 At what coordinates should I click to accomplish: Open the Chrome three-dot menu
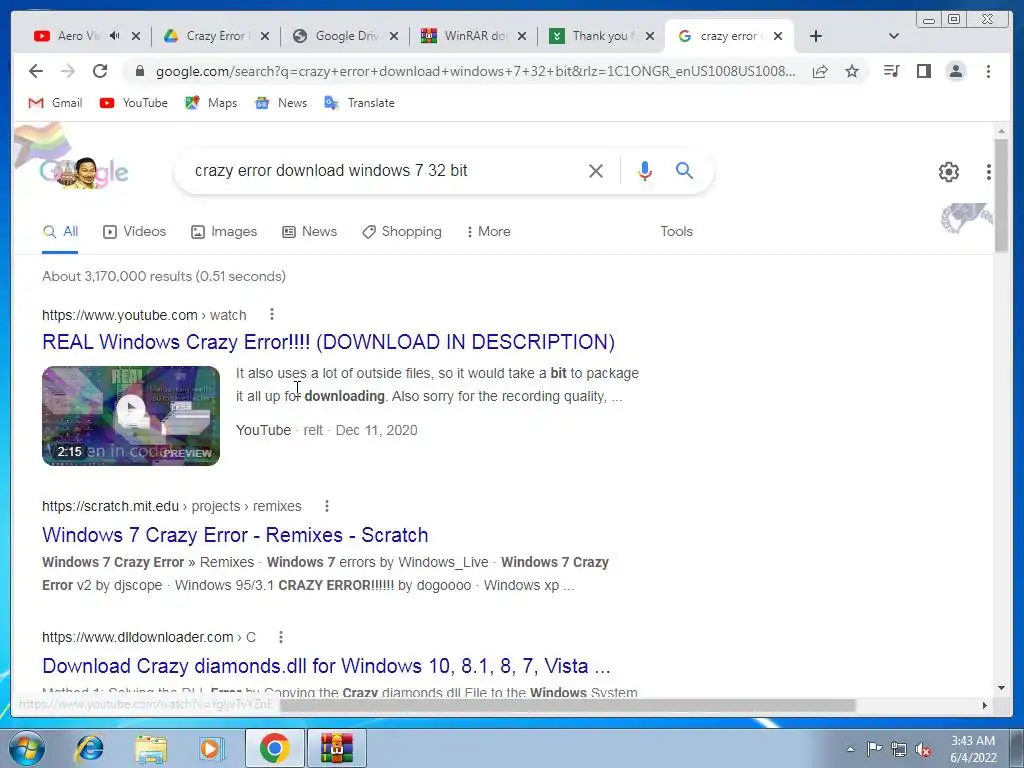(988, 71)
